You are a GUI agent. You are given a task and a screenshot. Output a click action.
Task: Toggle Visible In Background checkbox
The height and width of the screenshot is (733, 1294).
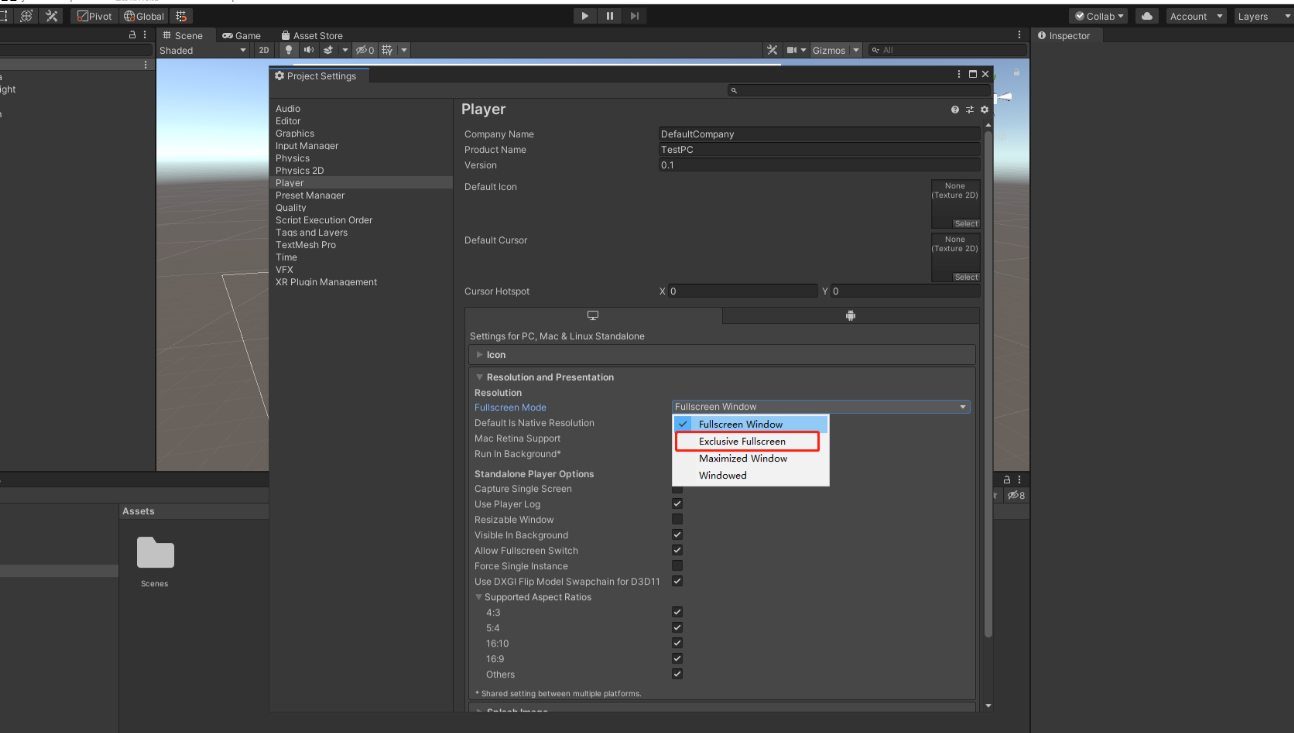(x=677, y=535)
